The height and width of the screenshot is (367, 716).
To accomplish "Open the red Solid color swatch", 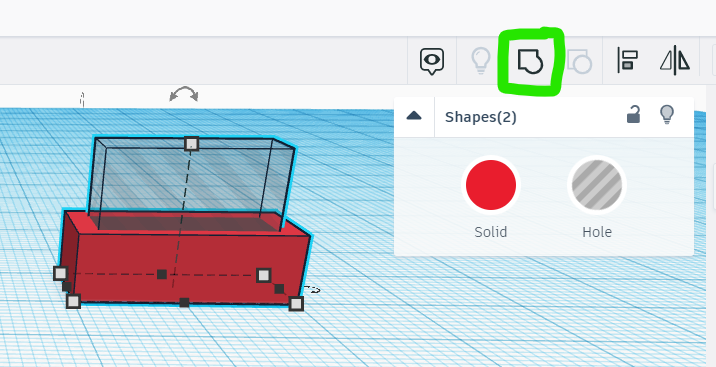I will tap(491, 185).
